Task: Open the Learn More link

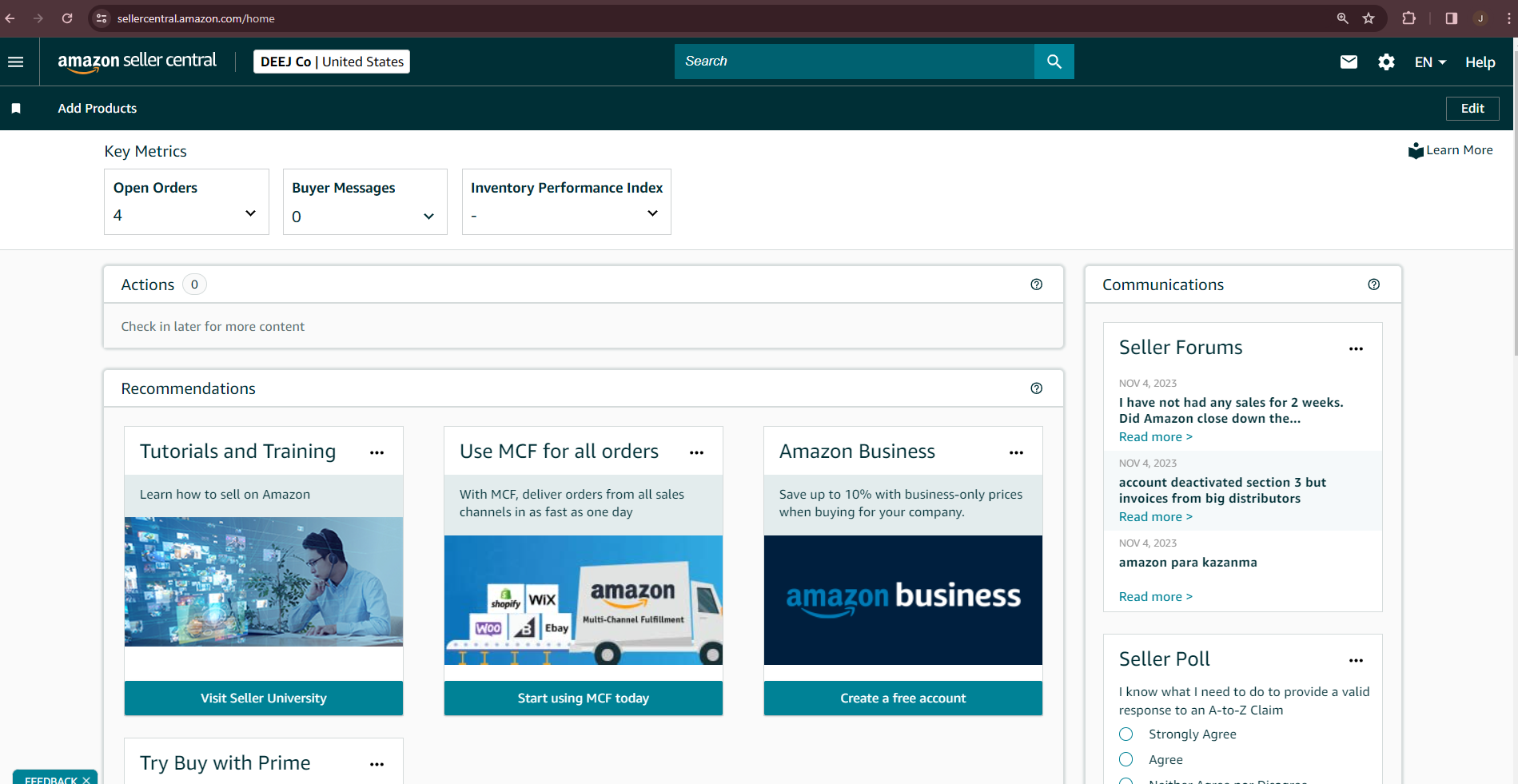Action: tap(1460, 150)
